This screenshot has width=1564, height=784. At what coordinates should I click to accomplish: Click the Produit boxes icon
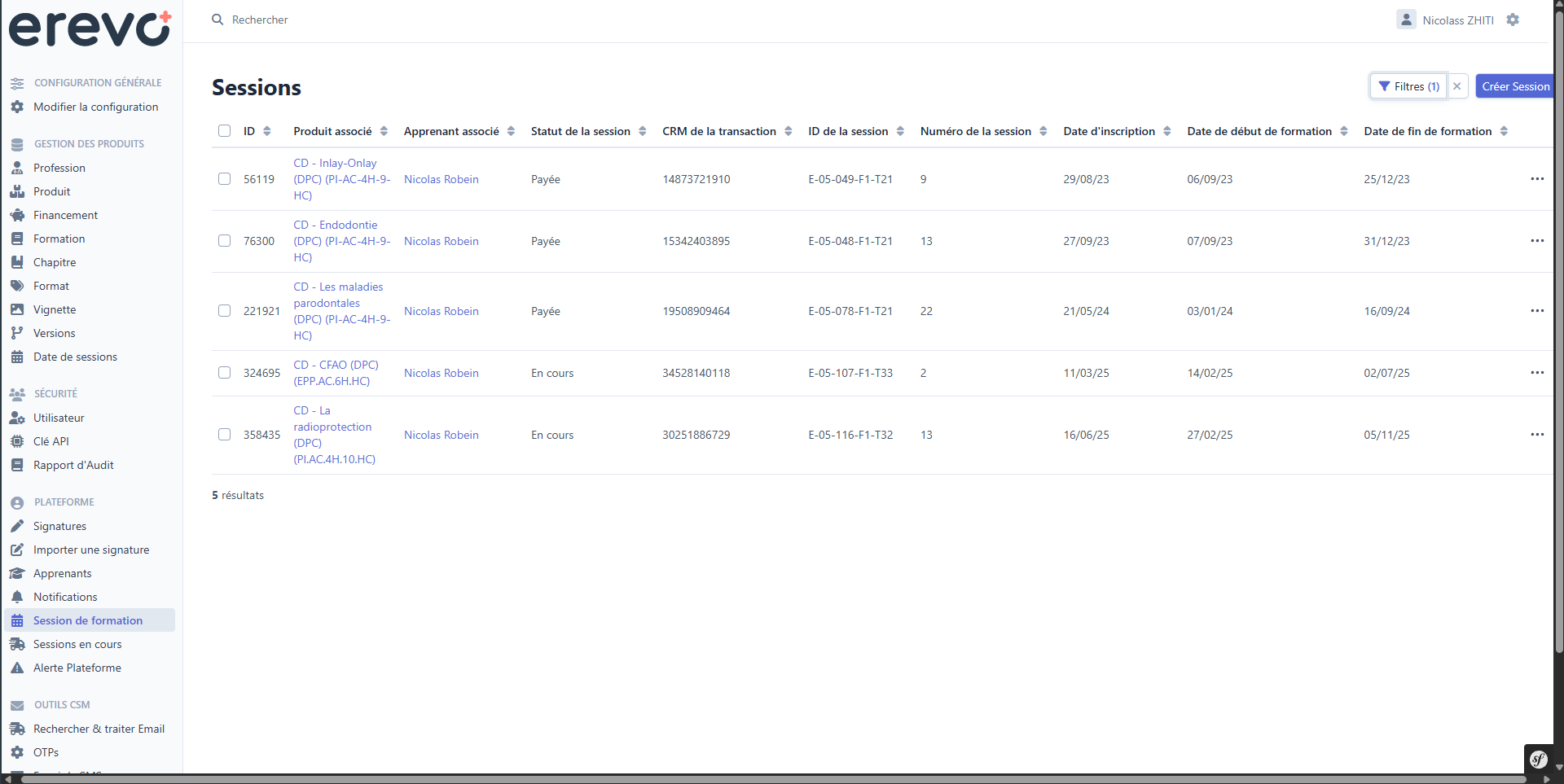(x=17, y=191)
